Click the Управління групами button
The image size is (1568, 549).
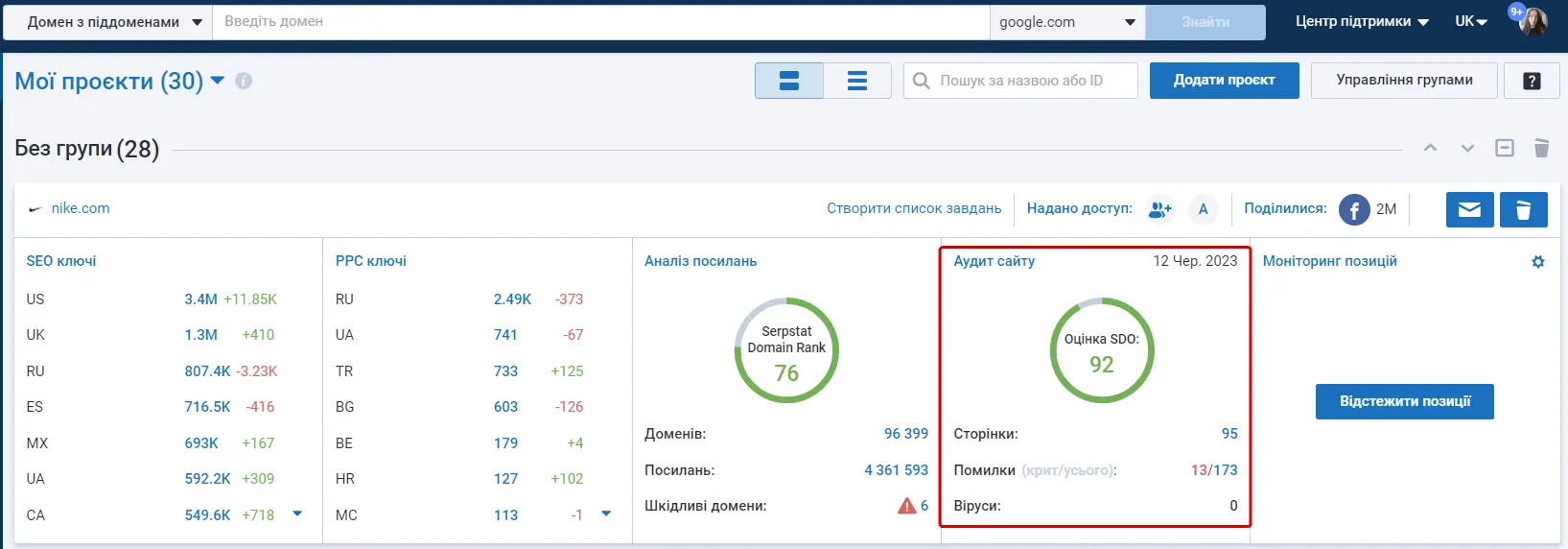point(1404,81)
